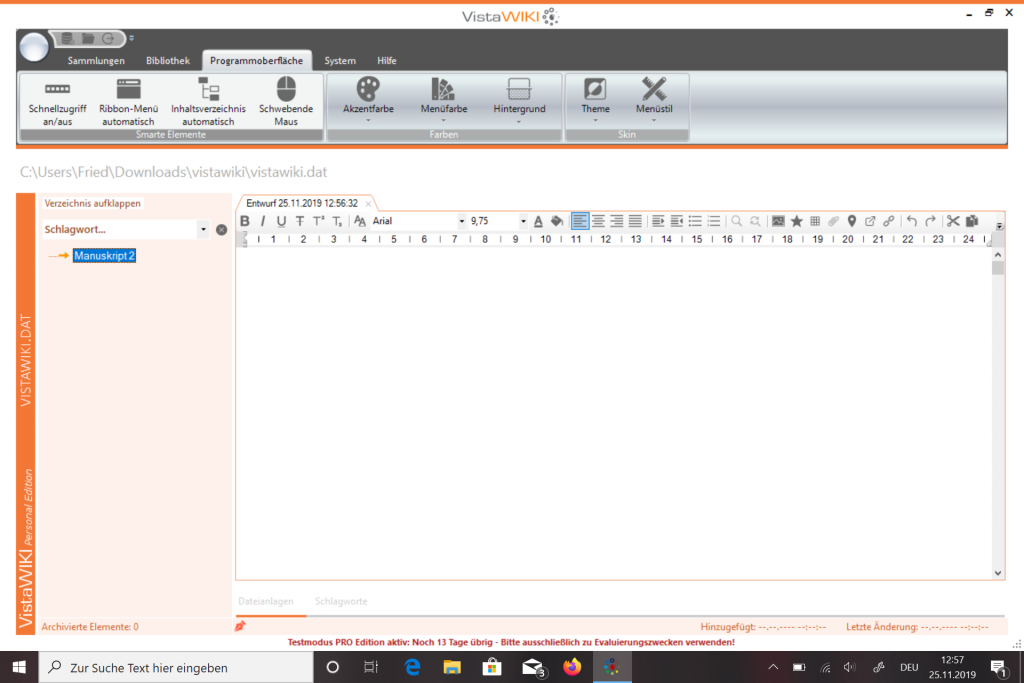Screen dimensions: 1024x683
Task: Apply italic formatting
Action: 263,221
